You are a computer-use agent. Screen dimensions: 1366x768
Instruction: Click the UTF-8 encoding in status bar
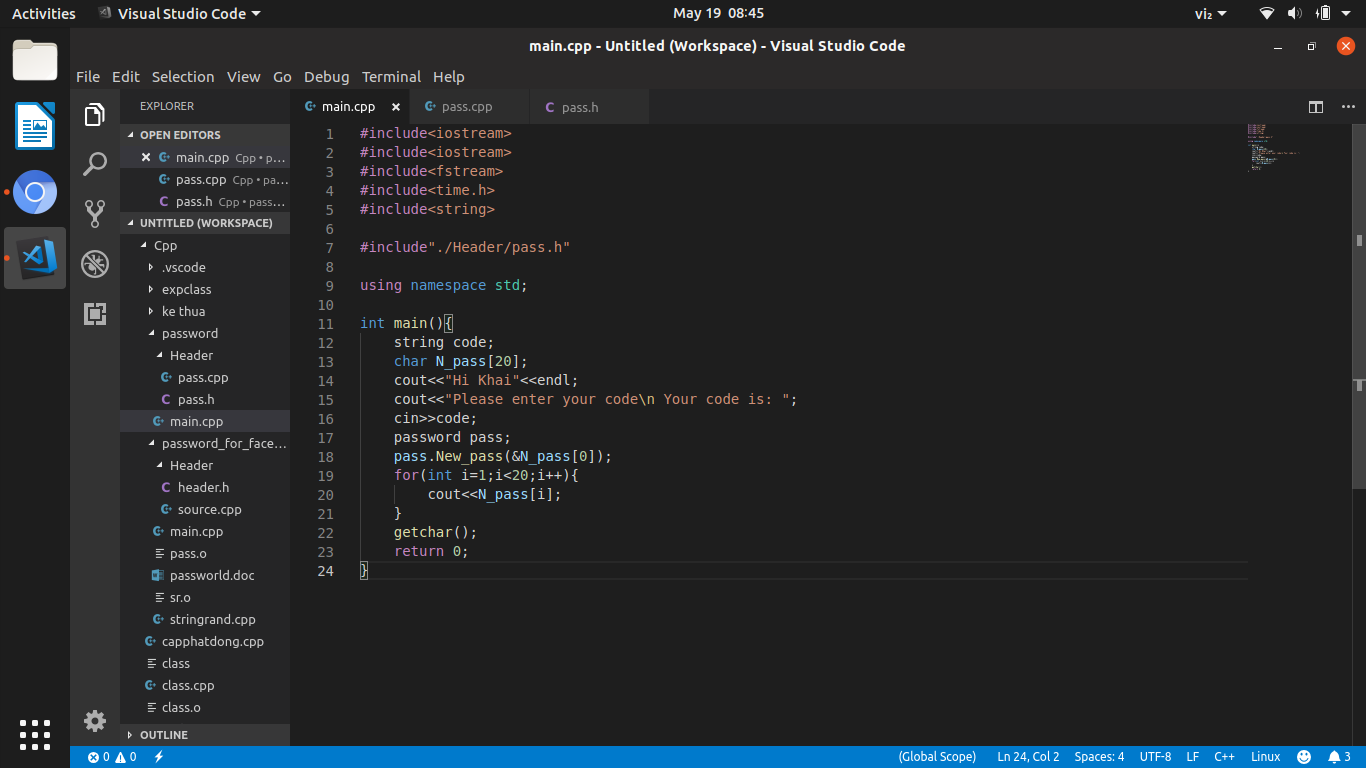pos(1155,757)
